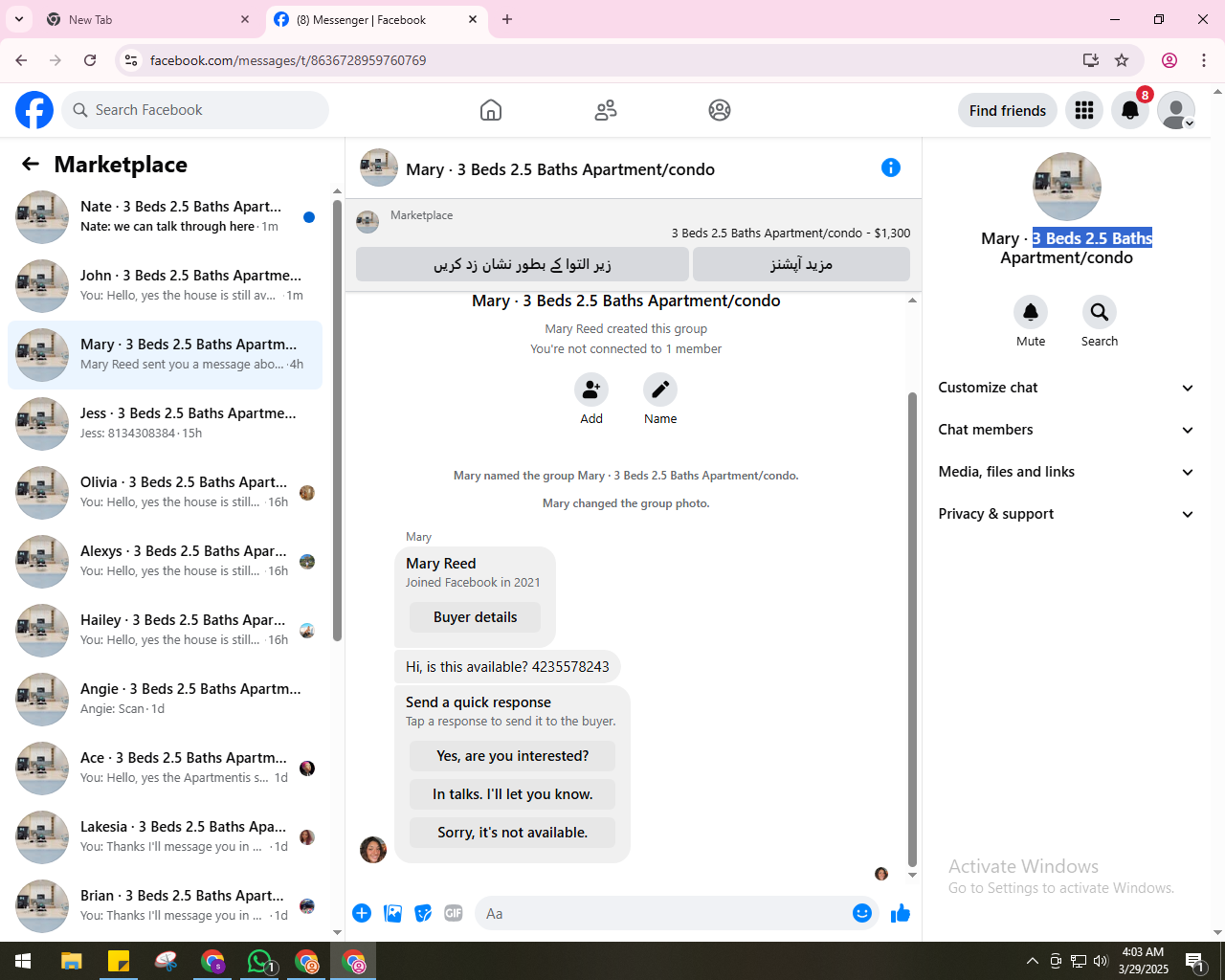Open Nate's apartment conversation
This screenshot has height=980, width=1225.
point(165,217)
